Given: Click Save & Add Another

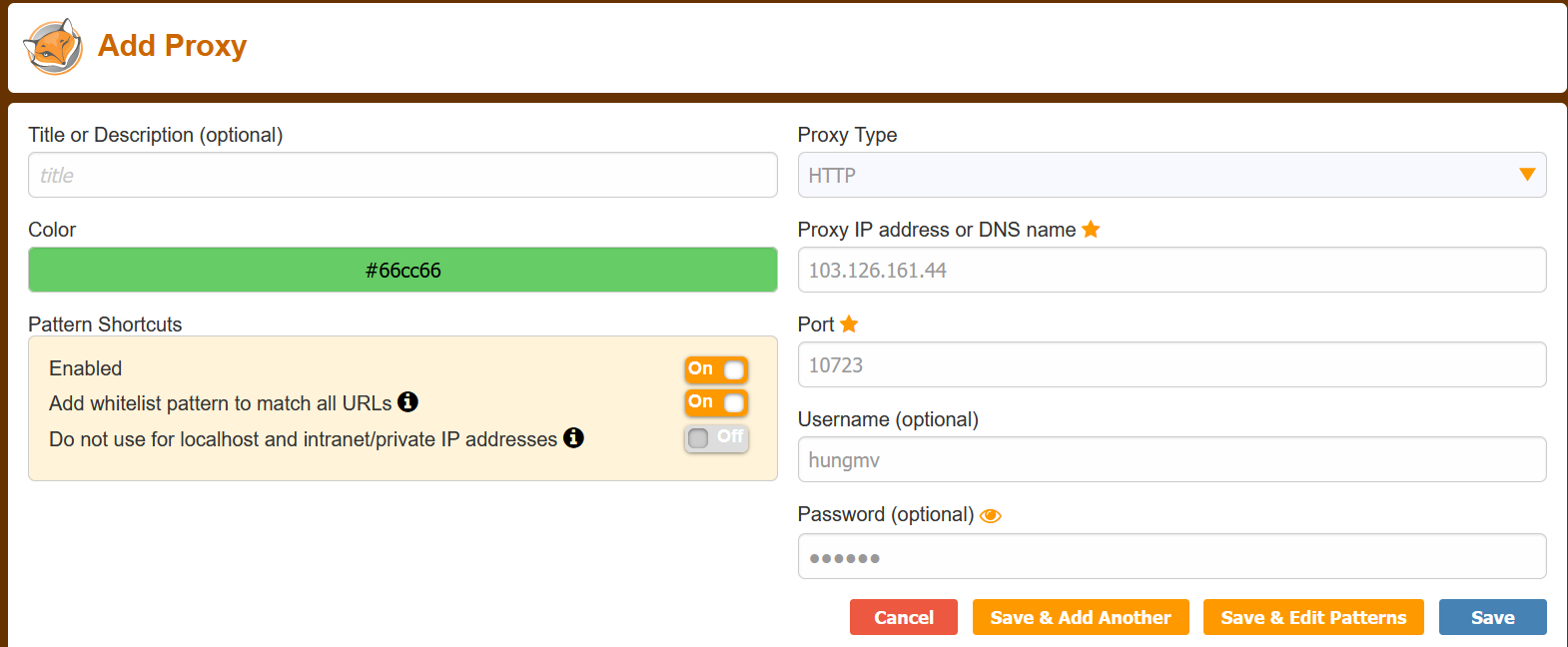Looking at the screenshot, I should [x=1080, y=617].
